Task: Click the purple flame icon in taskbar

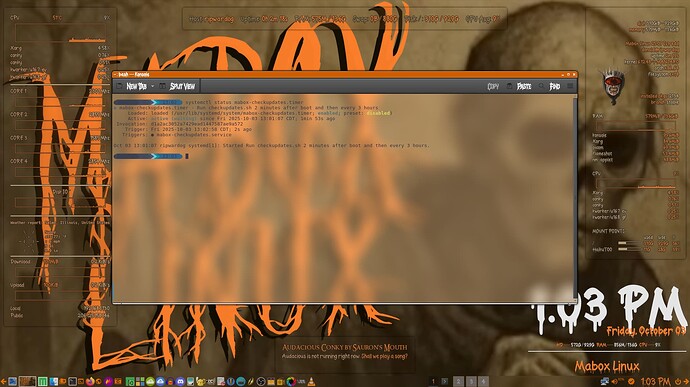Action: (x=108, y=381)
